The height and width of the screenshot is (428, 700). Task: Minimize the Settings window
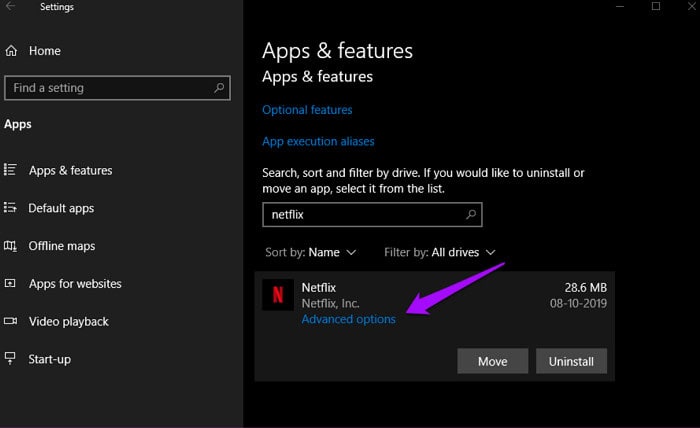click(x=620, y=6)
